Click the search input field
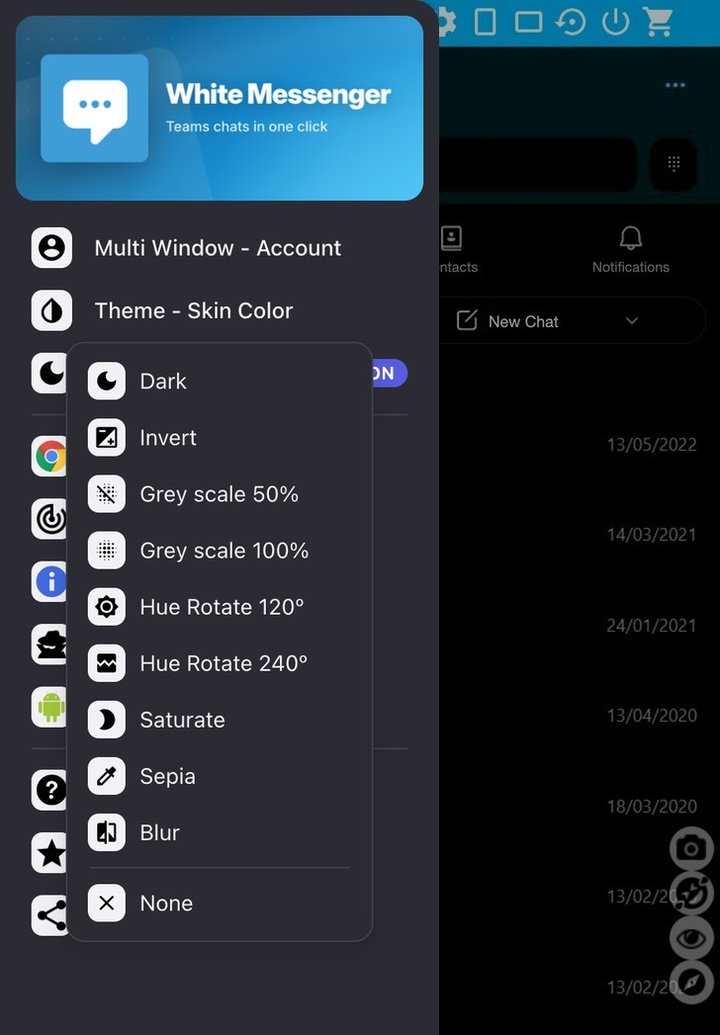Screen dimensions: 720x1035 (x=538, y=164)
